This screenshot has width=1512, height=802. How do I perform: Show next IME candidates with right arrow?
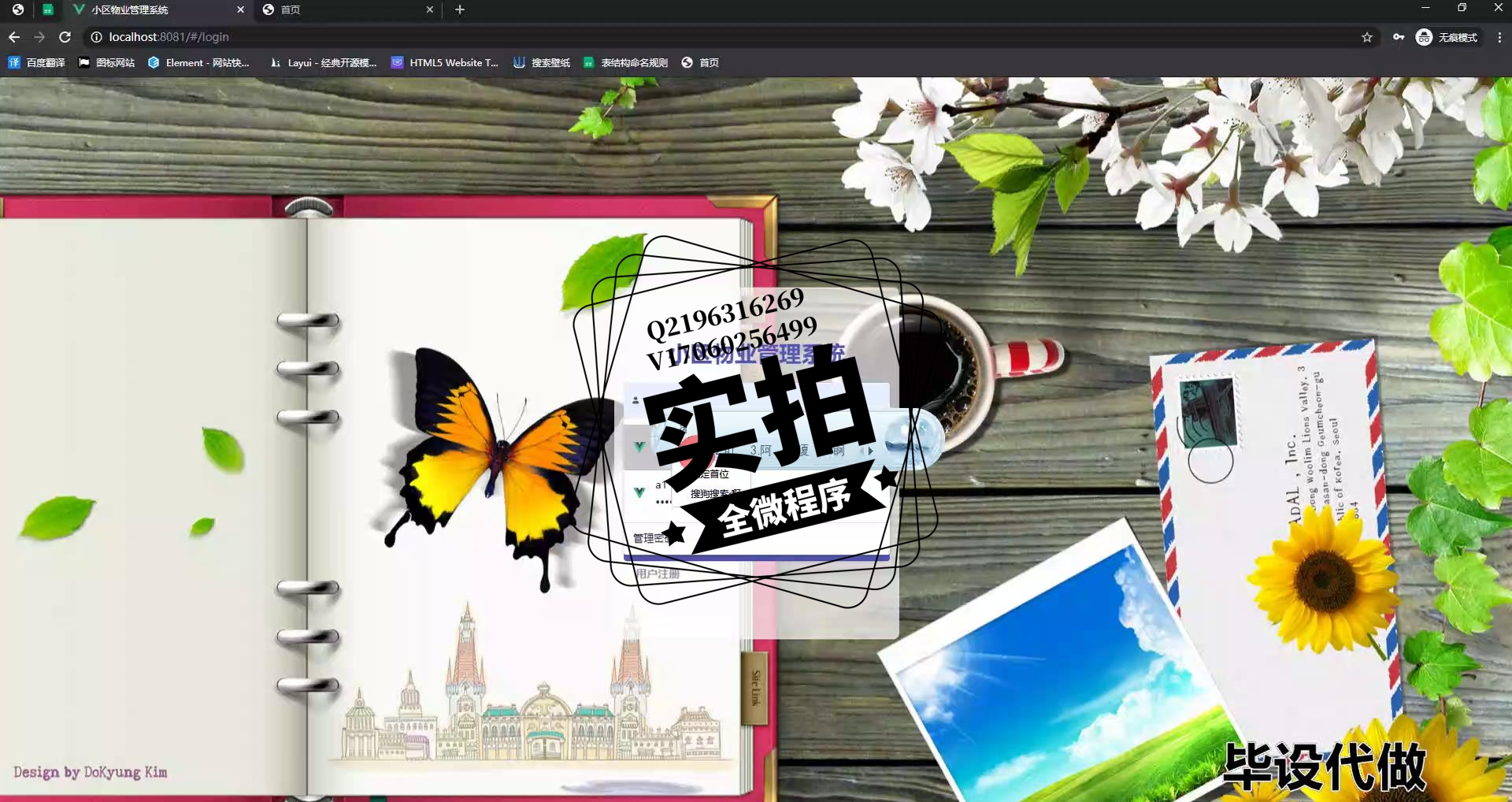pos(870,451)
